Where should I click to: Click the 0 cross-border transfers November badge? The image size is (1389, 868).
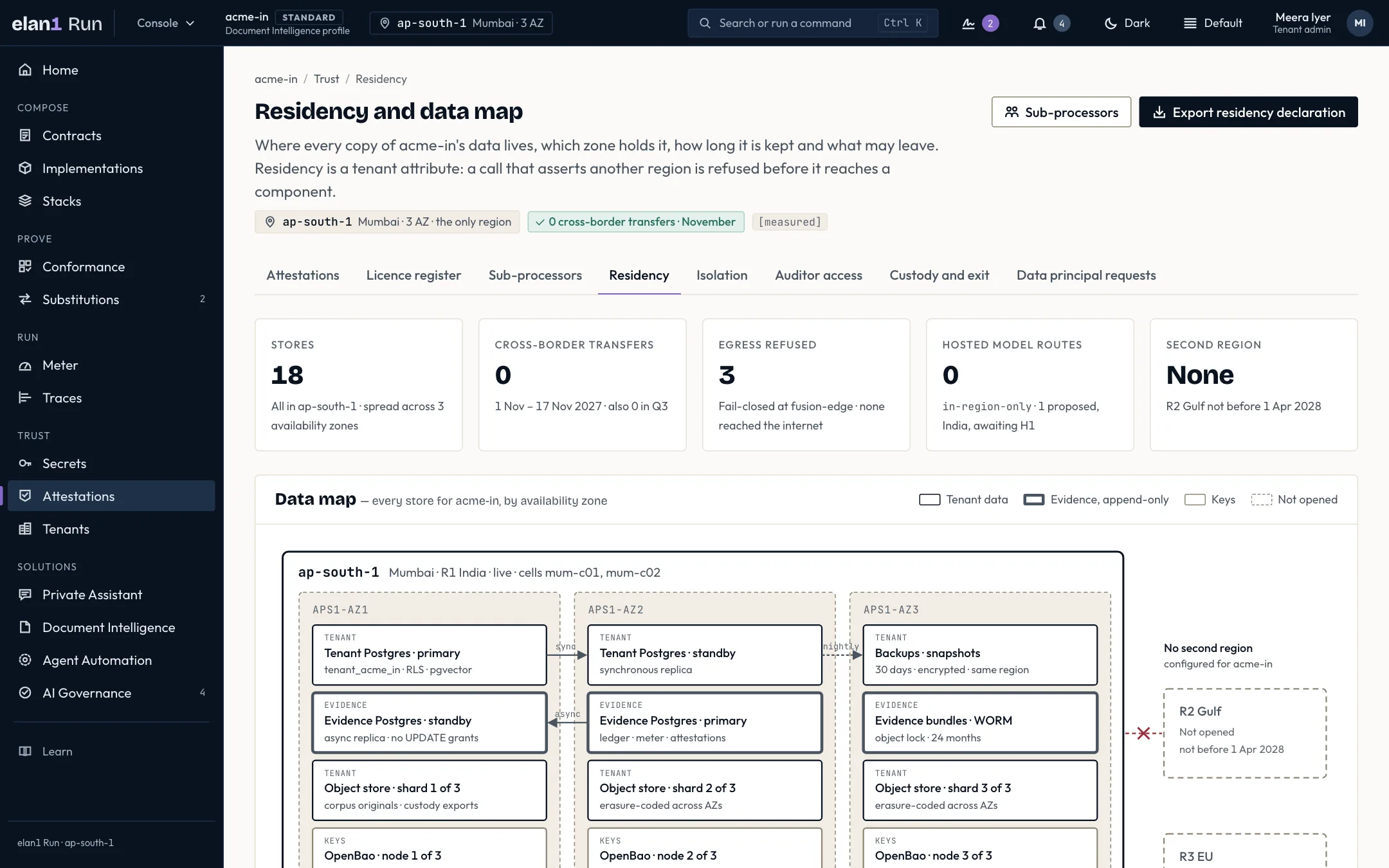(x=635, y=222)
